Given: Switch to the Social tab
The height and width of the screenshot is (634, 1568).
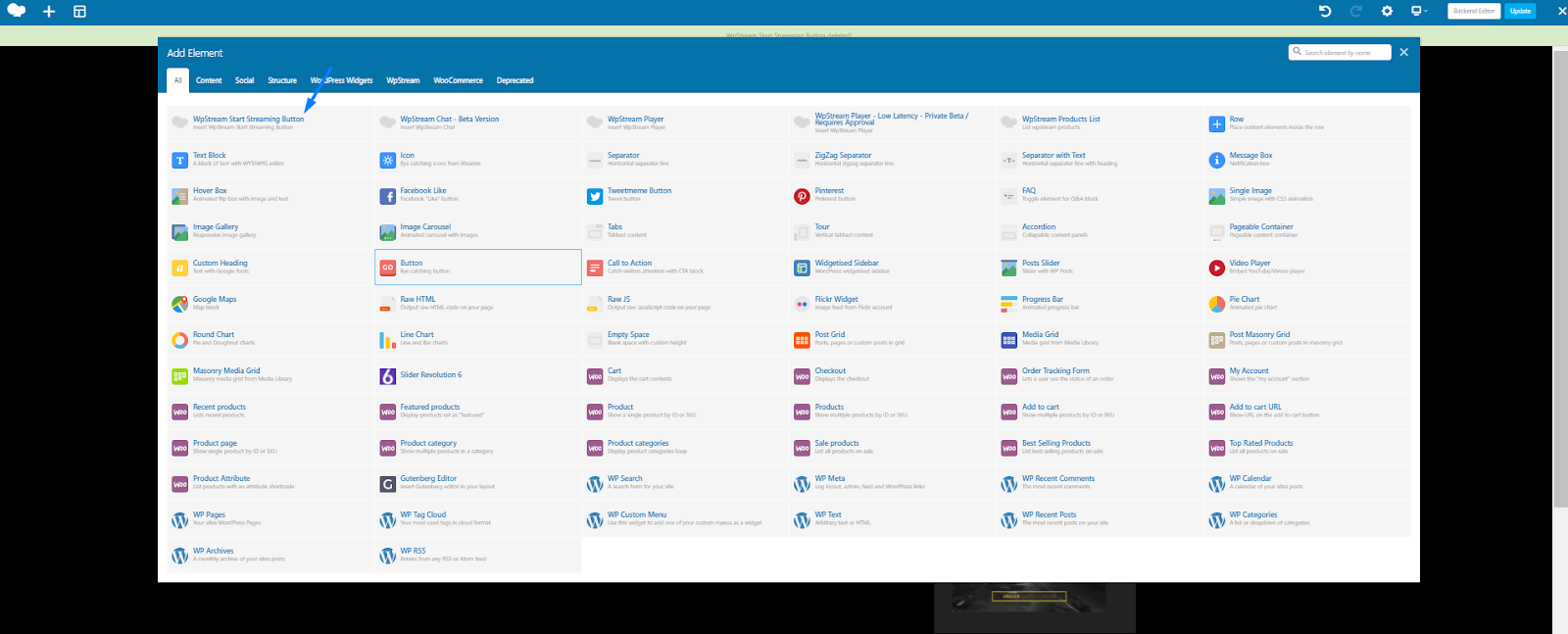Looking at the screenshot, I should pyautogui.click(x=245, y=80).
